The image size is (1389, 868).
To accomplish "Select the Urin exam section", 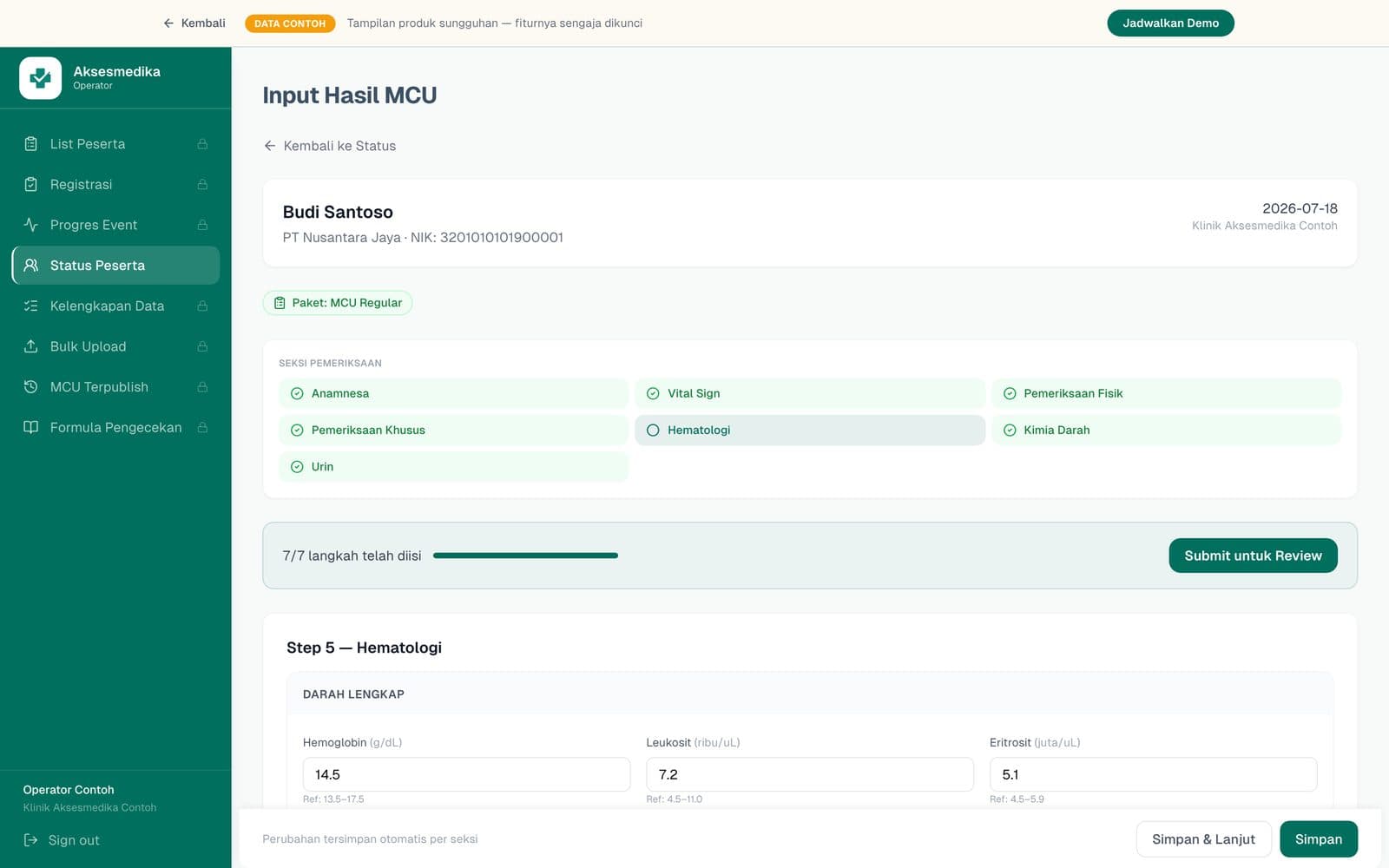I will click(453, 466).
